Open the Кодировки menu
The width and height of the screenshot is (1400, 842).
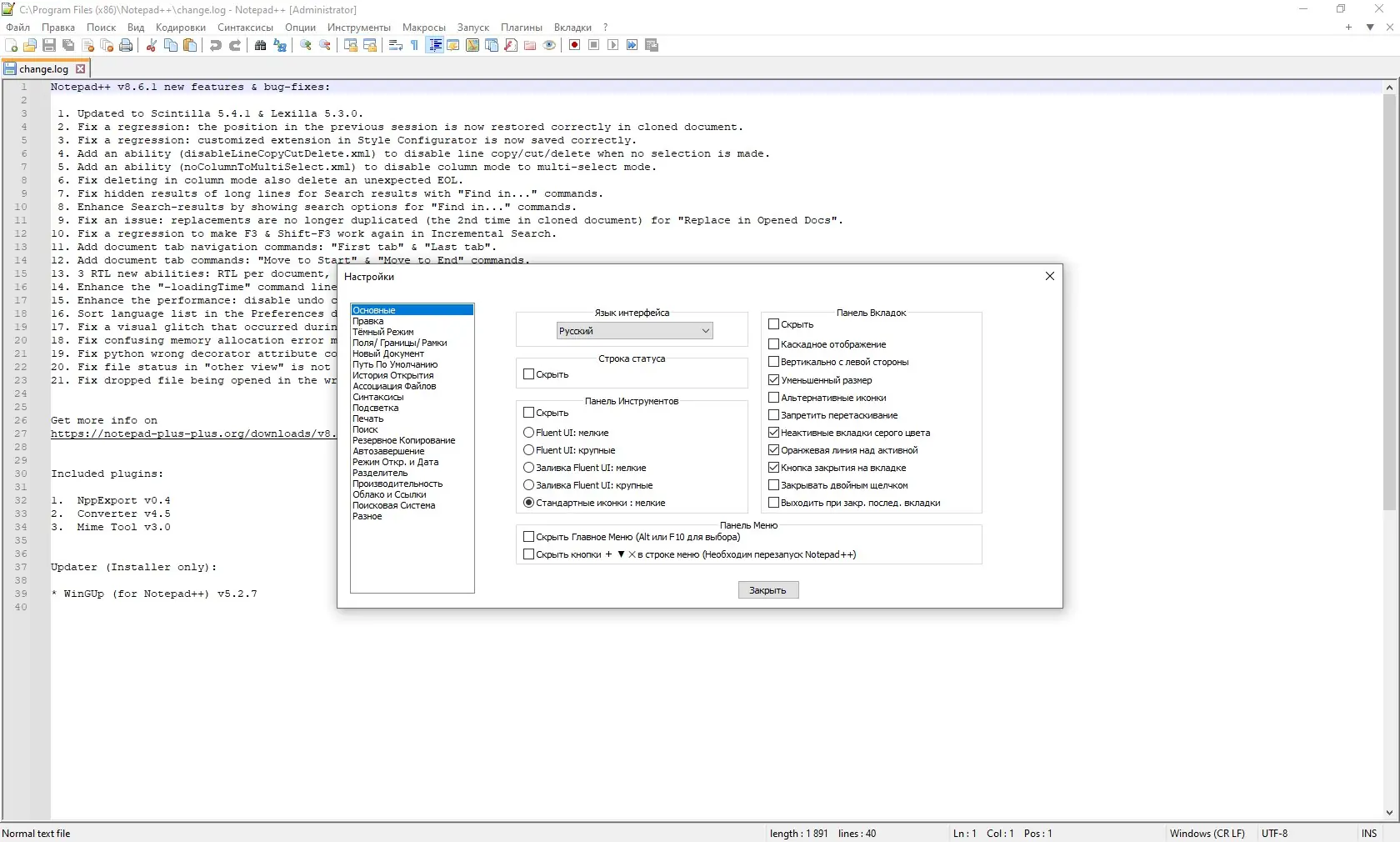pyautogui.click(x=181, y=28)
